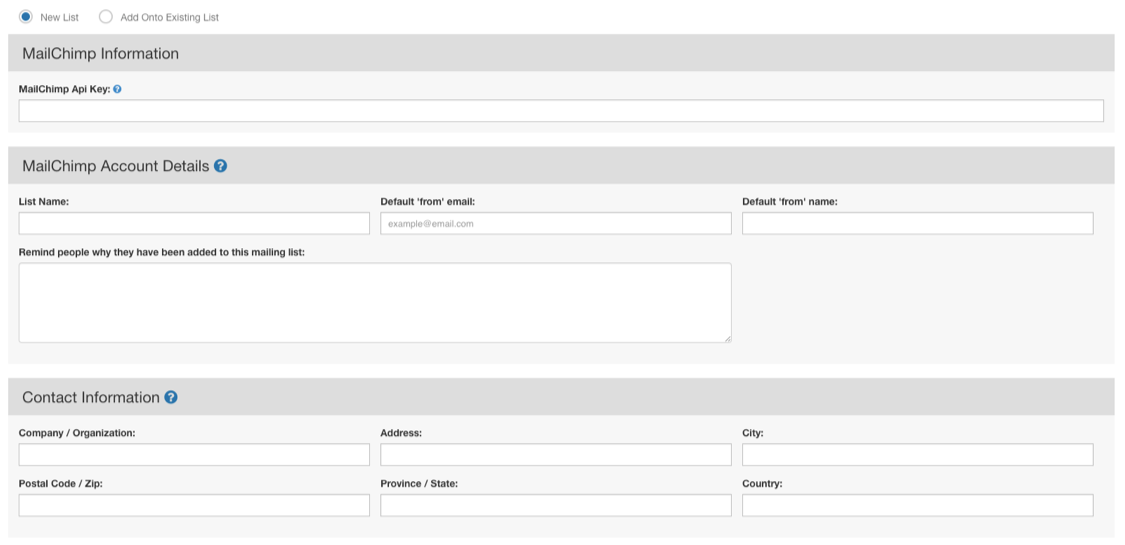Click the MailChimp Information section header
Viewport: 1125px width, 545px height.
click(x=561, y=53)
